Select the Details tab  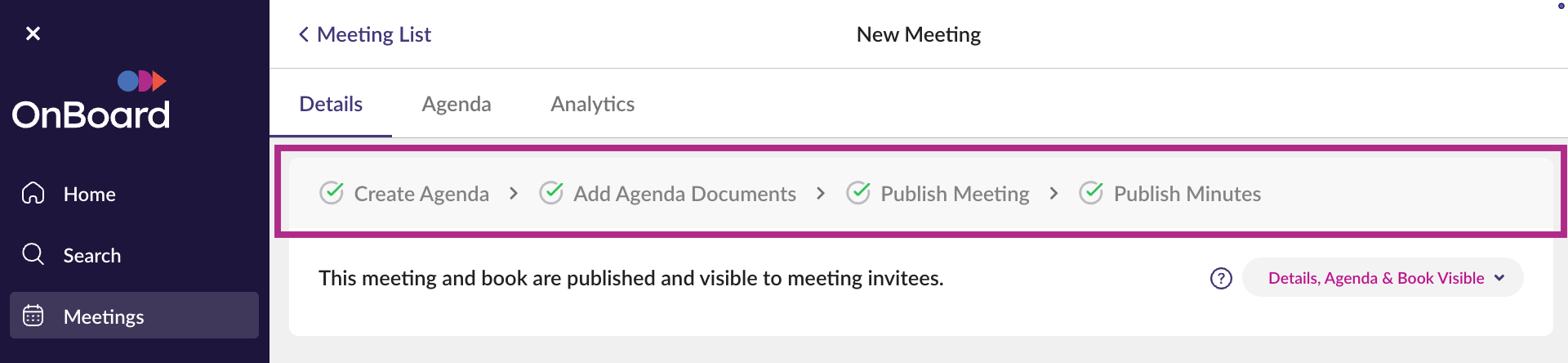point(331,104)
